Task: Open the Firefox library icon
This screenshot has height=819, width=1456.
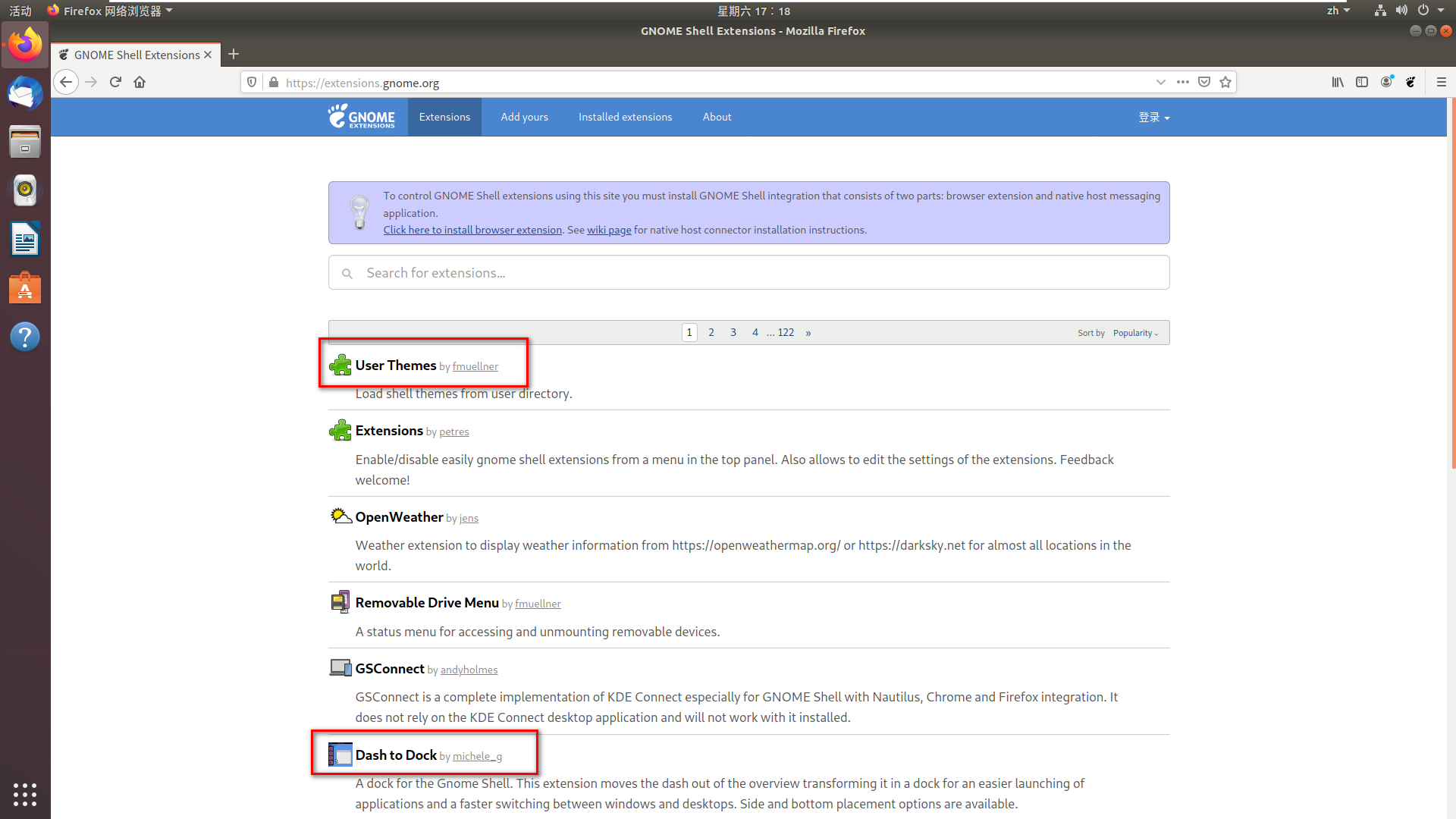Action: click(x=1338, y=82)
